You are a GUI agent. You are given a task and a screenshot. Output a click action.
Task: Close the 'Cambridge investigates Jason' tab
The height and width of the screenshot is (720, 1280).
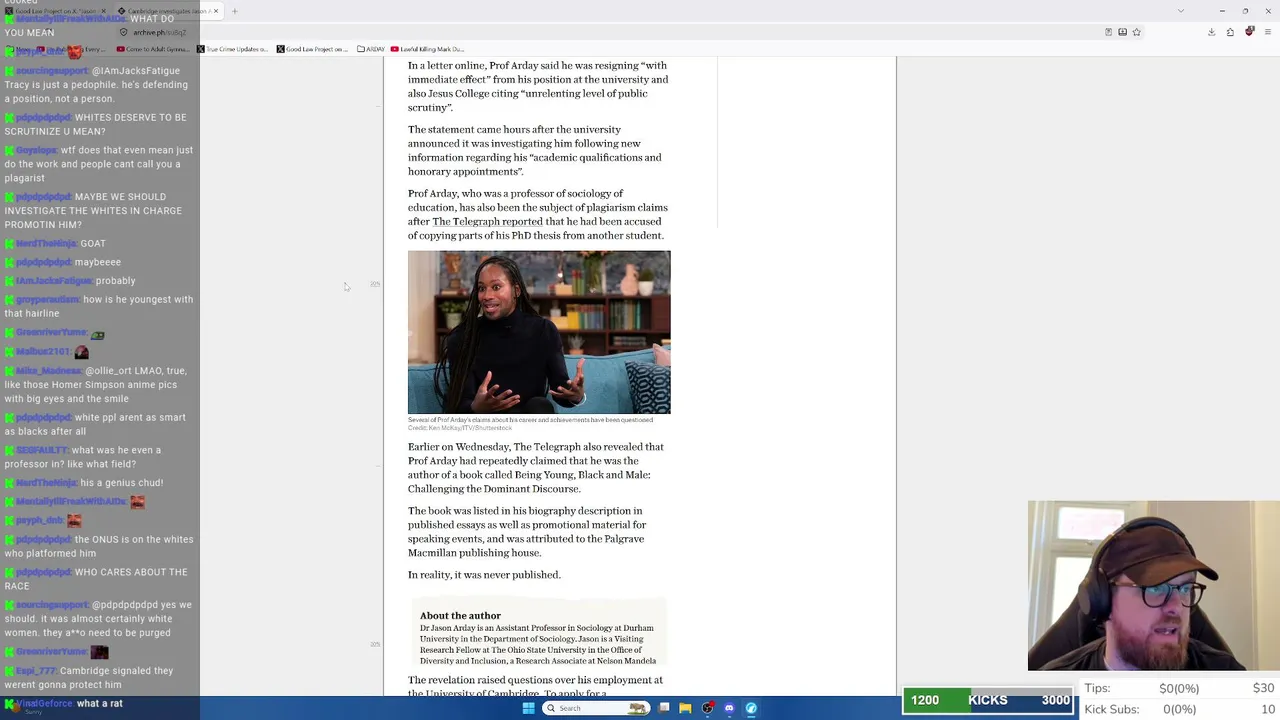pyautogui.click(x=214, y=11)
